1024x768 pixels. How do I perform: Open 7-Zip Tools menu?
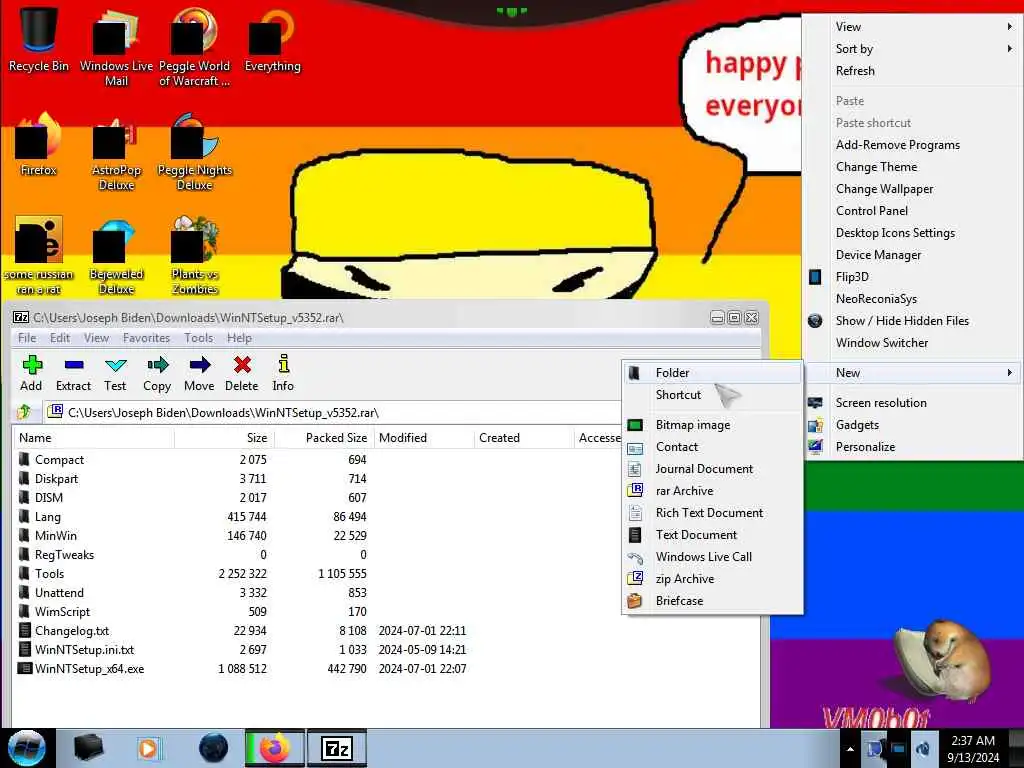pyautogui.click(x=199, y=338)
